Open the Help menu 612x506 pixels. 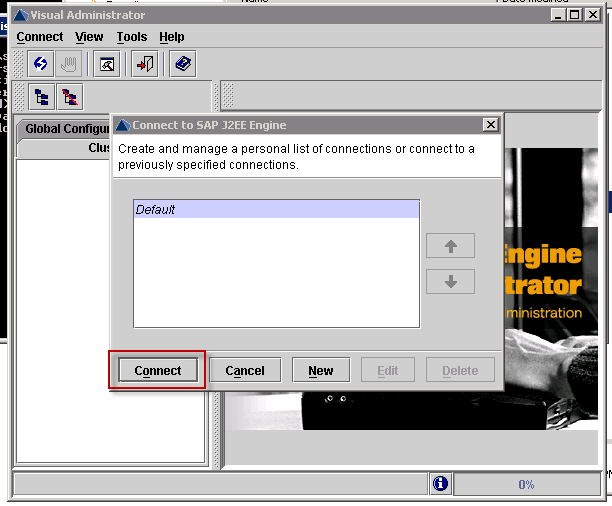172,37
